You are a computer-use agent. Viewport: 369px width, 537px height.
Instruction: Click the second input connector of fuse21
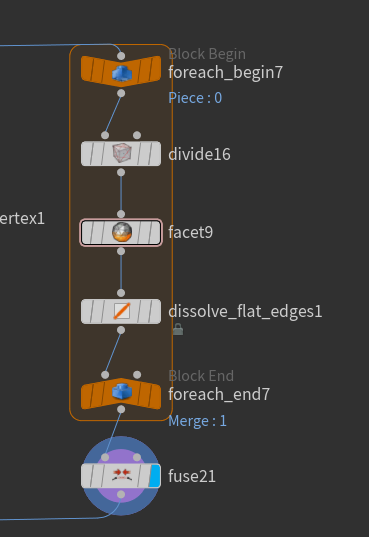[x=137, y=457]
